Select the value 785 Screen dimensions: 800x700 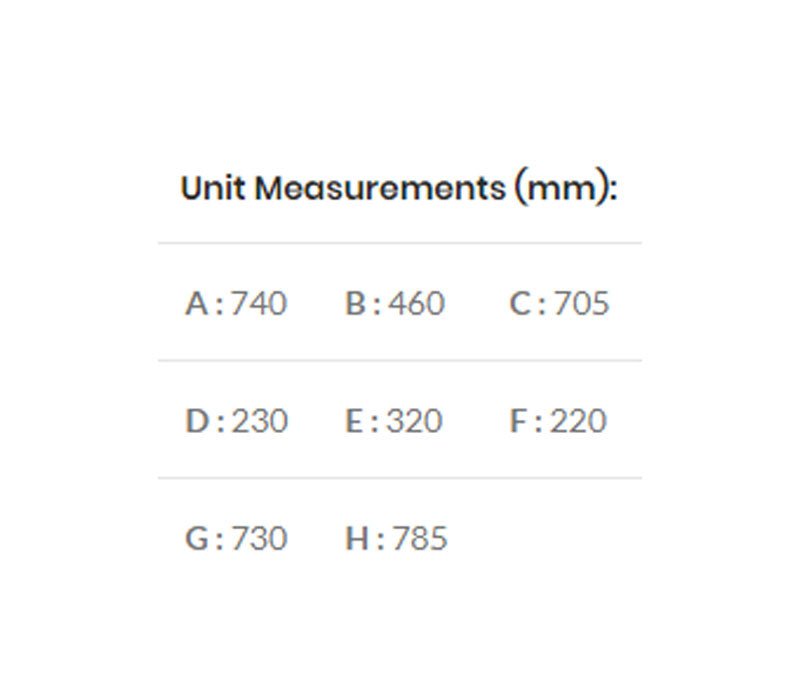click(420, 539)
